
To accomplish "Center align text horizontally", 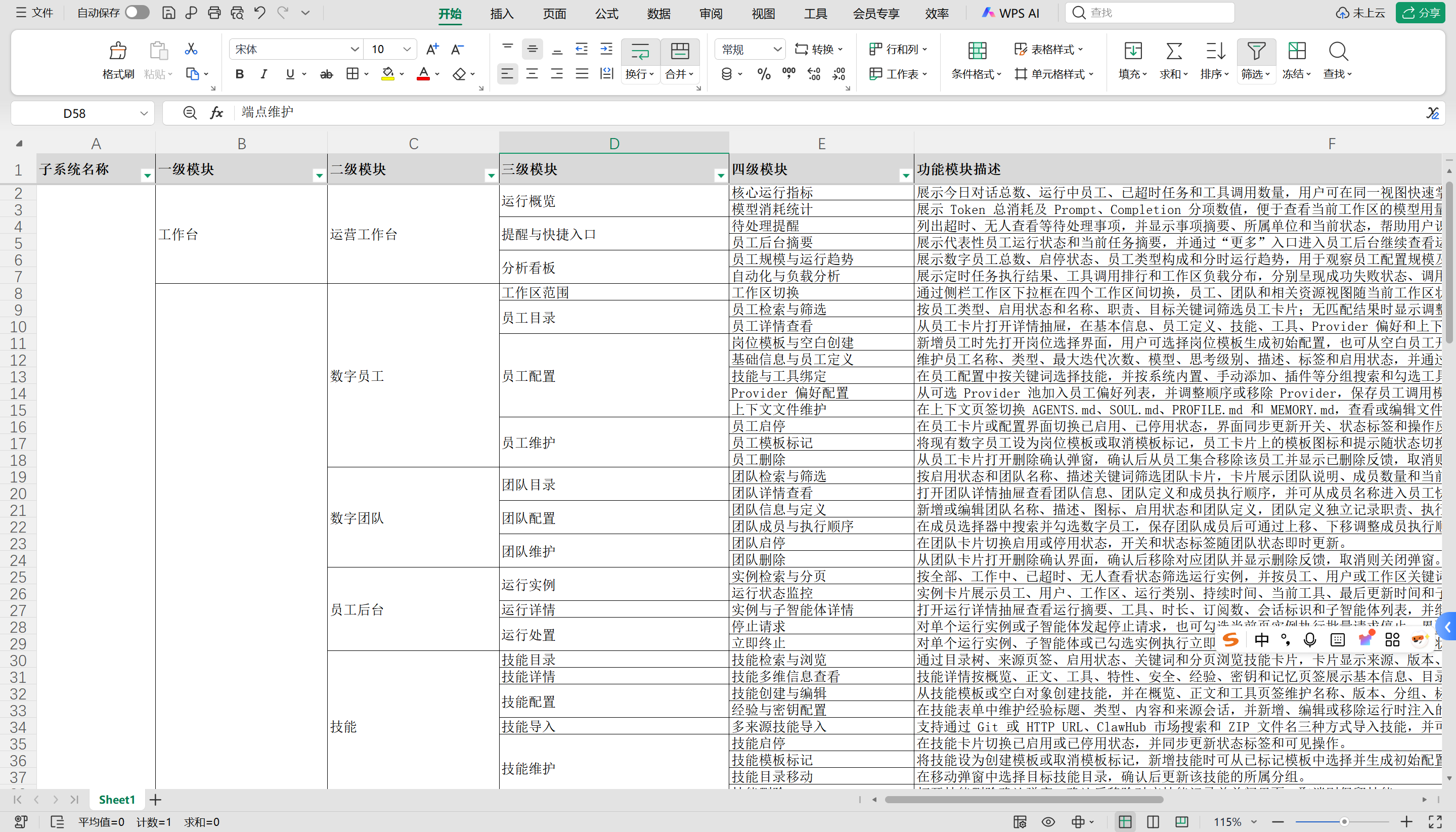I will 532,74.
